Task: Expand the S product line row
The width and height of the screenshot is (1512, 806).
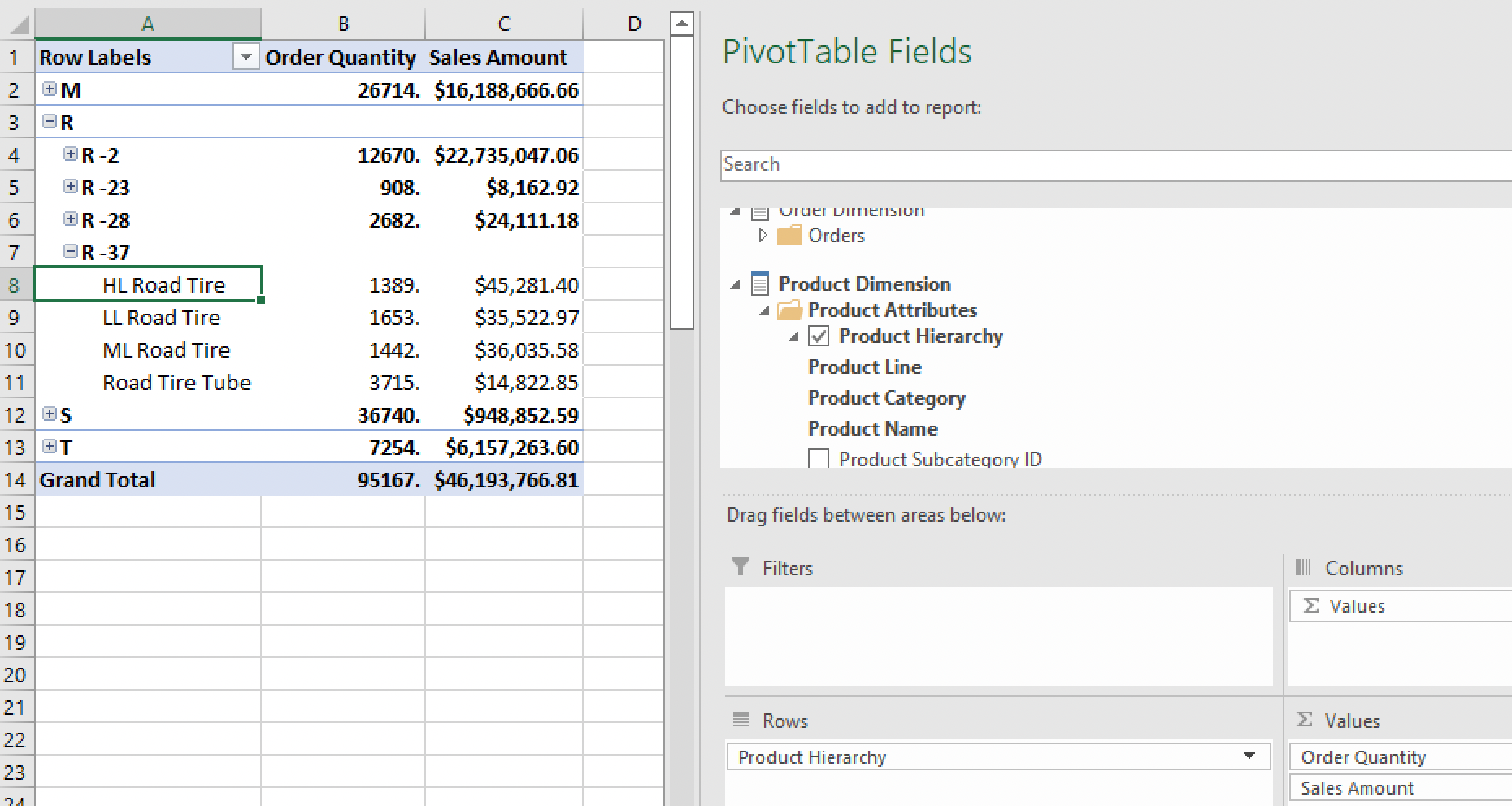Action: pos(50,414)
